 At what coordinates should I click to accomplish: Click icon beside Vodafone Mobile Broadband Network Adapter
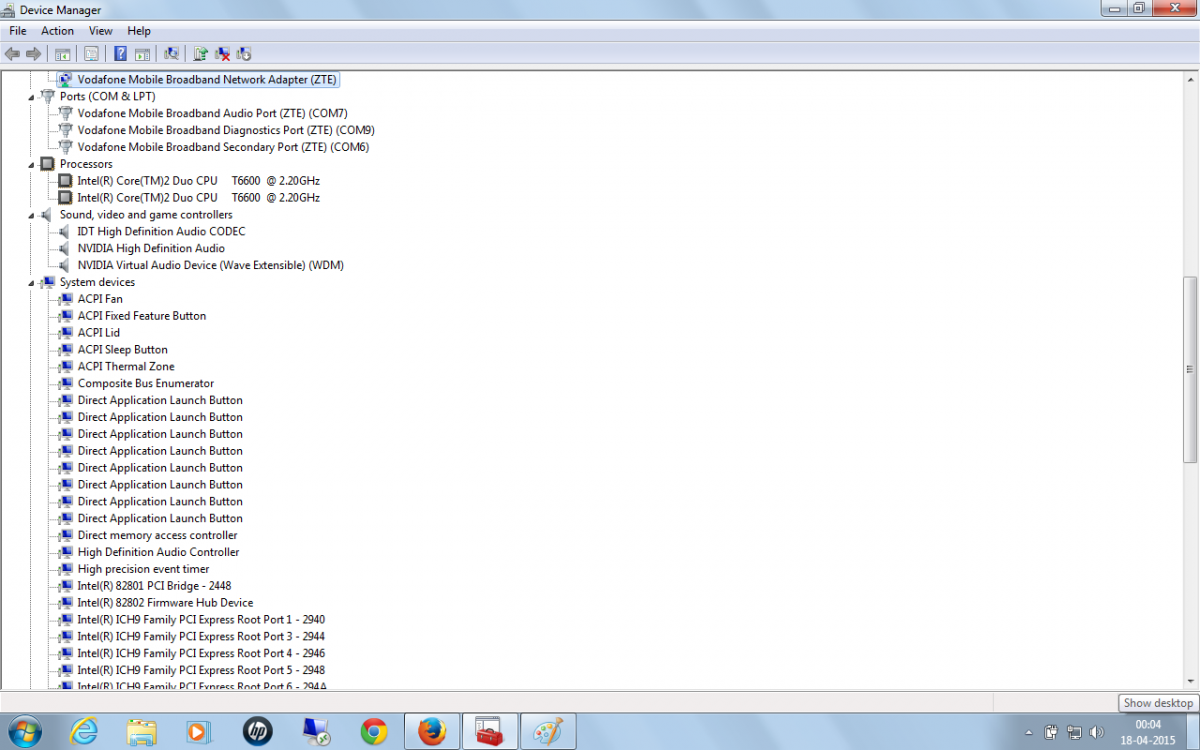point(65,79)
